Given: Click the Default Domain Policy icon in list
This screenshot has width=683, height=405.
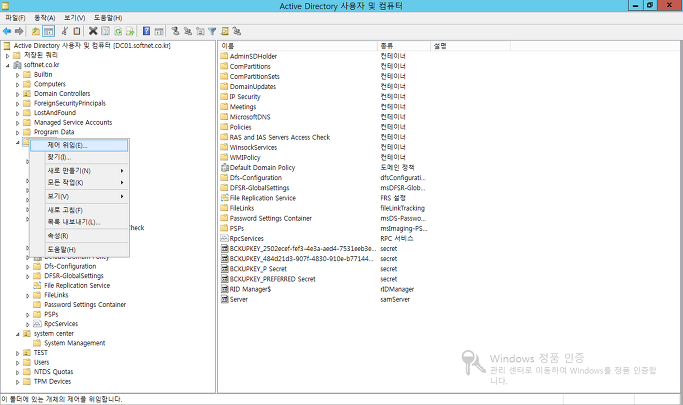Looking at the screenshot, I should (225, 168).
